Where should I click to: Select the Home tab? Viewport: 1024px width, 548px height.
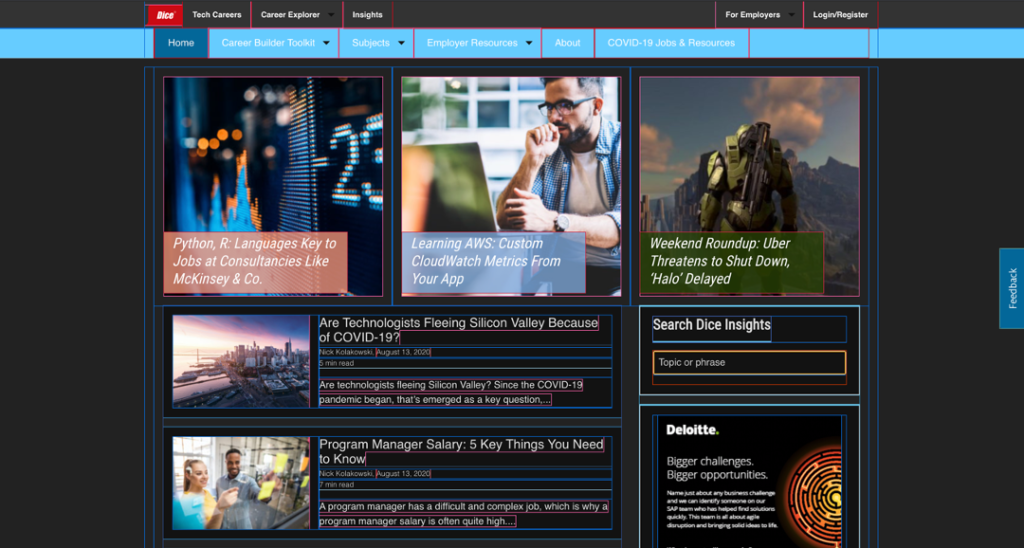[181, 43]
